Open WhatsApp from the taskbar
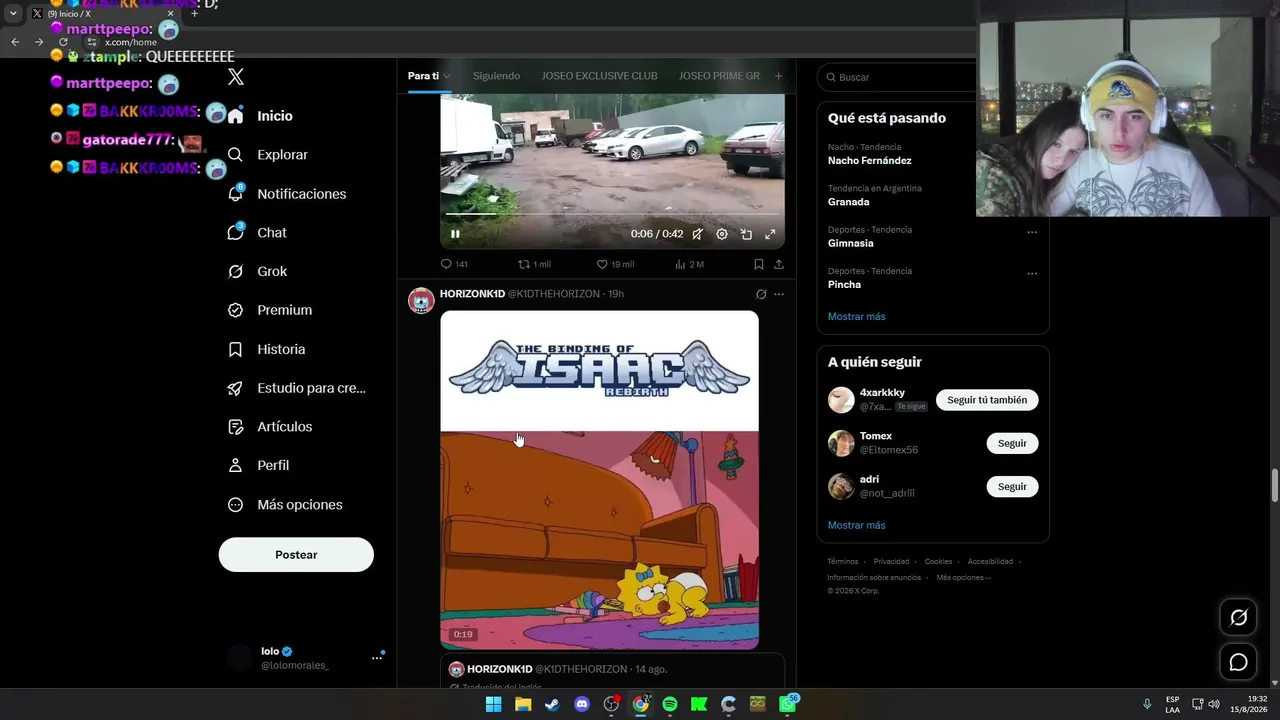This screenshot has height=720, width=1280. coord(788,704)
